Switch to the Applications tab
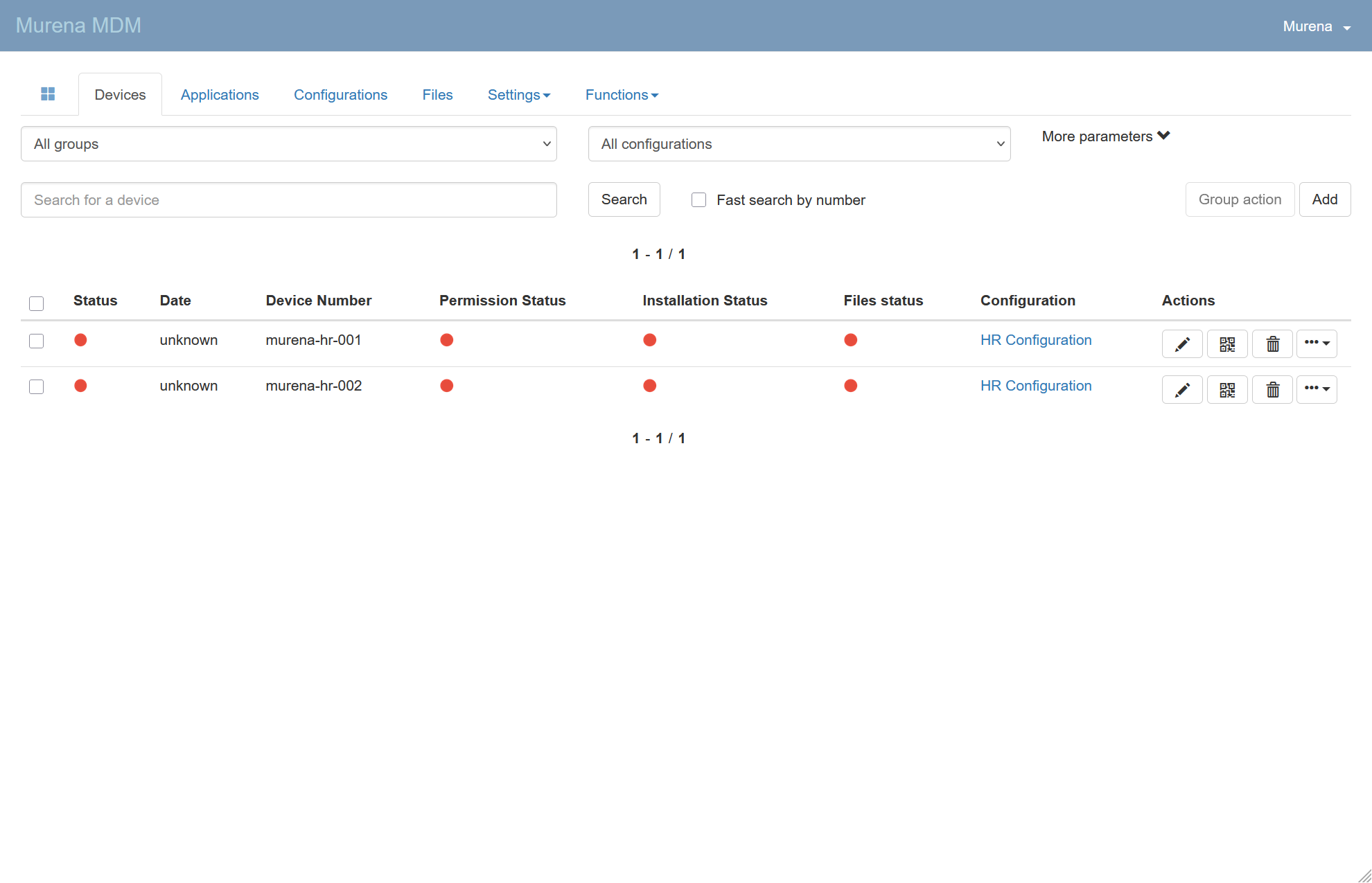The width and height of the screenshot is (1372, 883). point(220,95)
